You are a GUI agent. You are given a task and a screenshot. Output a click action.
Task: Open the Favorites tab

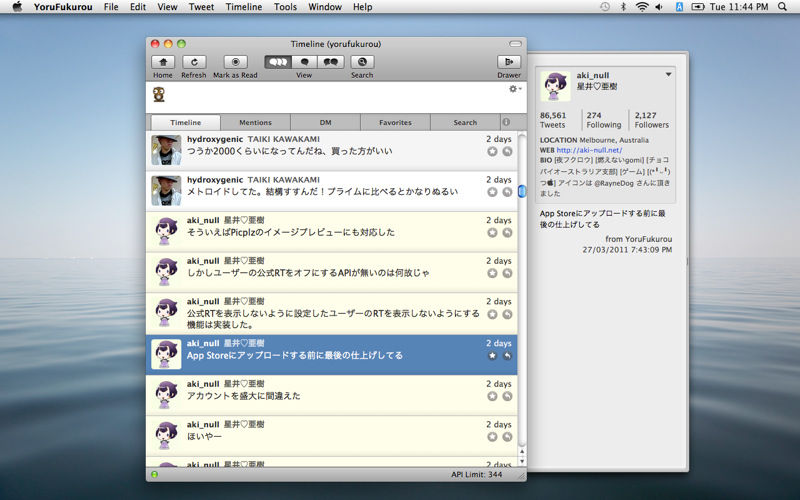pos(395,122)
